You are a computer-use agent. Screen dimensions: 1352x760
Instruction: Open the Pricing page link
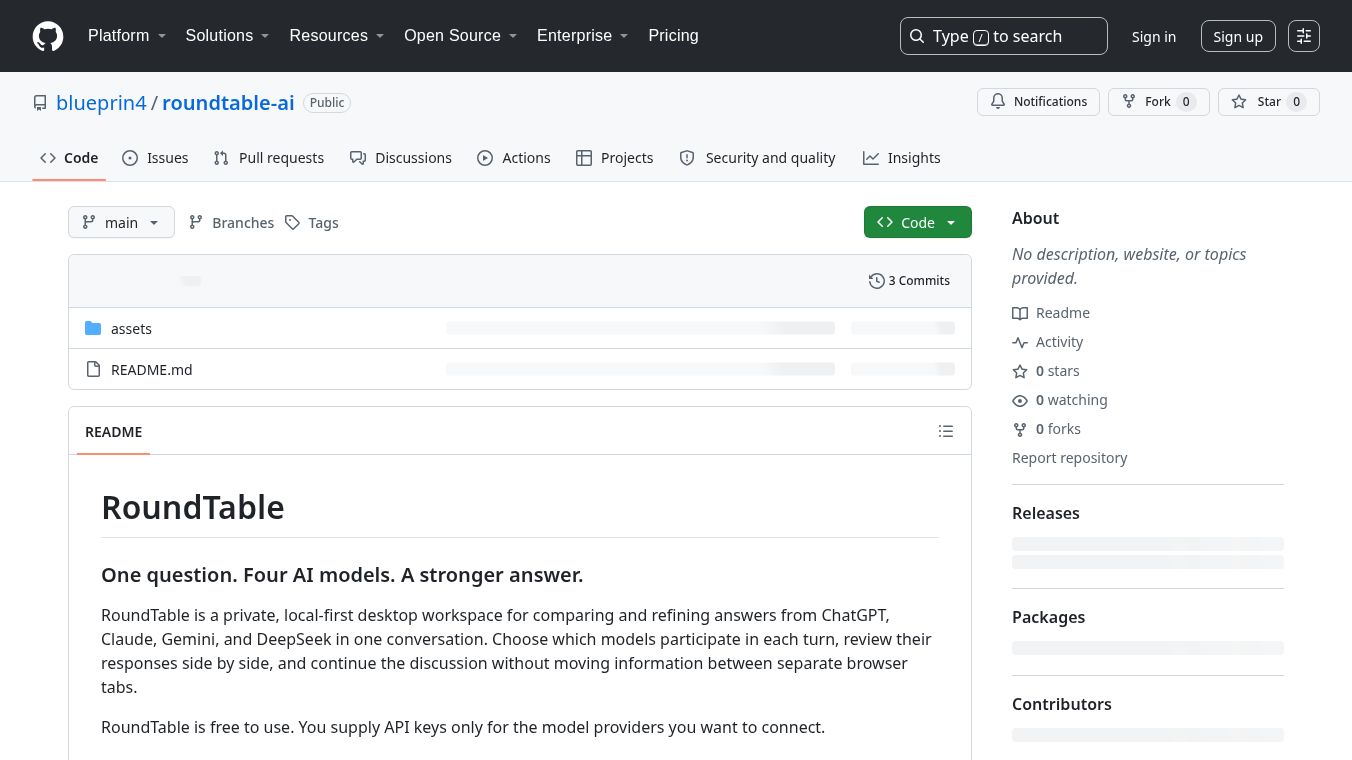click(673, 36)
